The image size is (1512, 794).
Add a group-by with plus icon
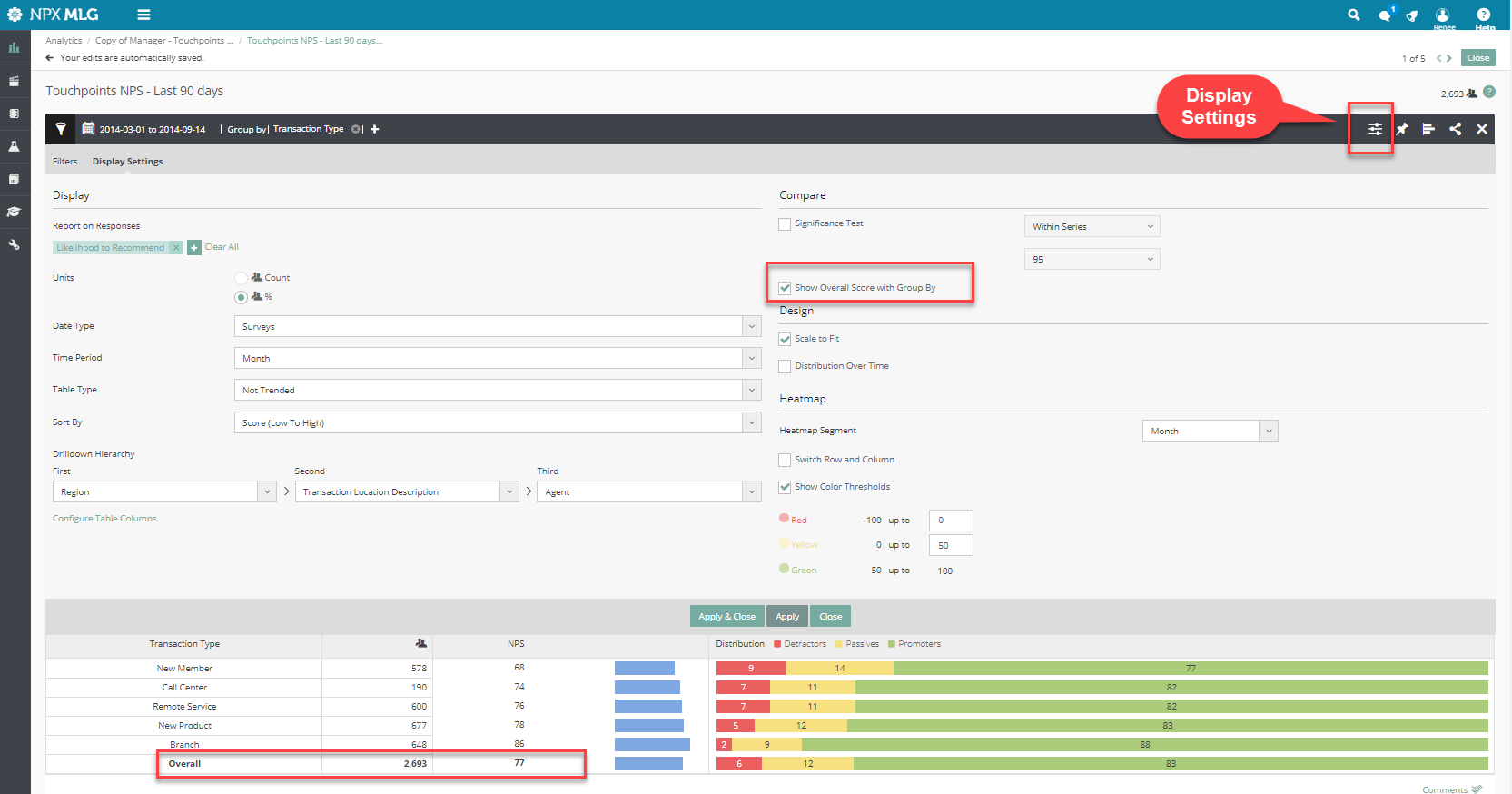[x=374, y=129]
